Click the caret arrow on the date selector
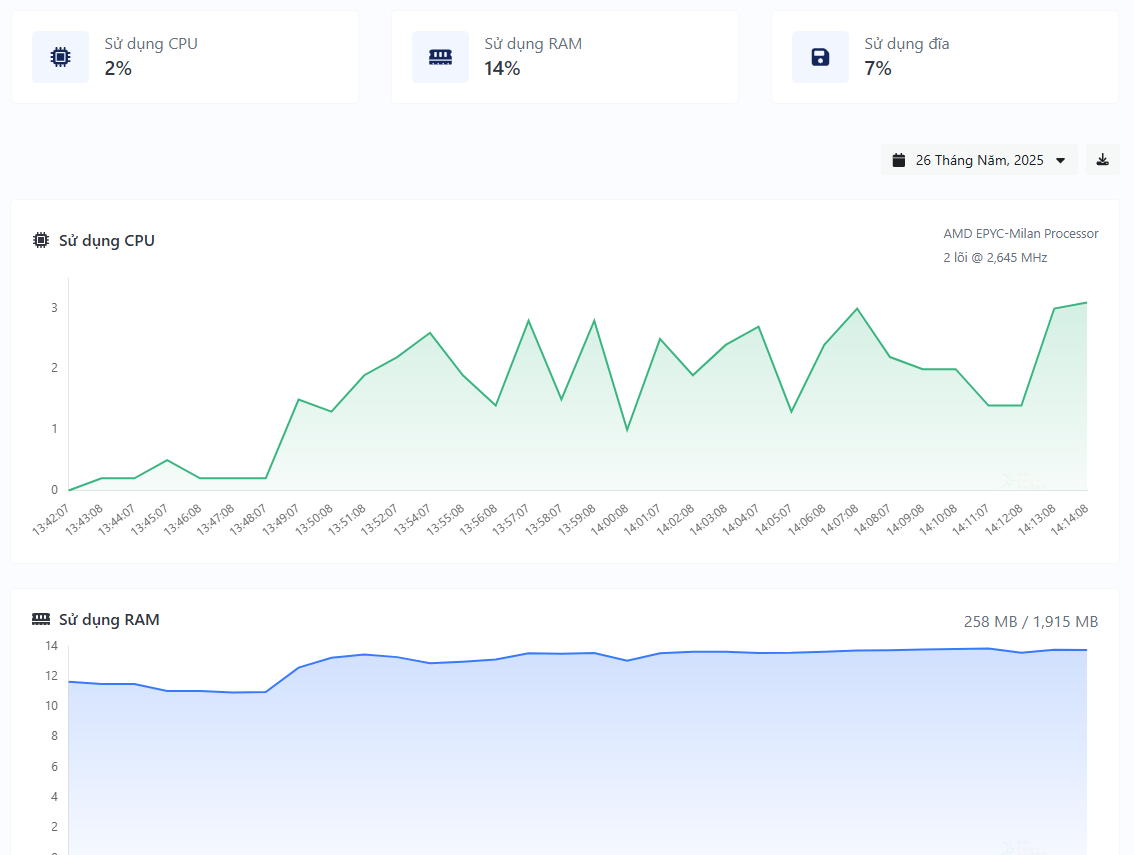Image resolution: width=1134 pixels, height=855 pixels. pos(1061,161)
